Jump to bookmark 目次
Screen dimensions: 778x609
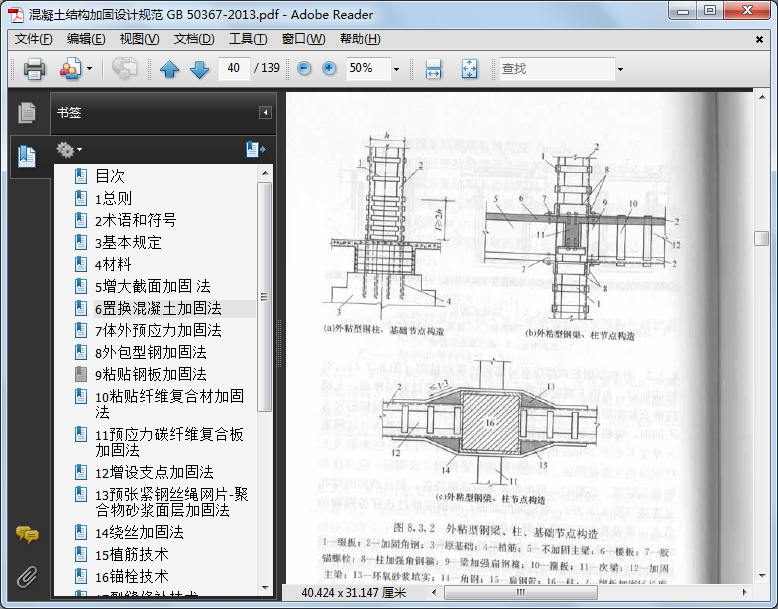(110, 176)
